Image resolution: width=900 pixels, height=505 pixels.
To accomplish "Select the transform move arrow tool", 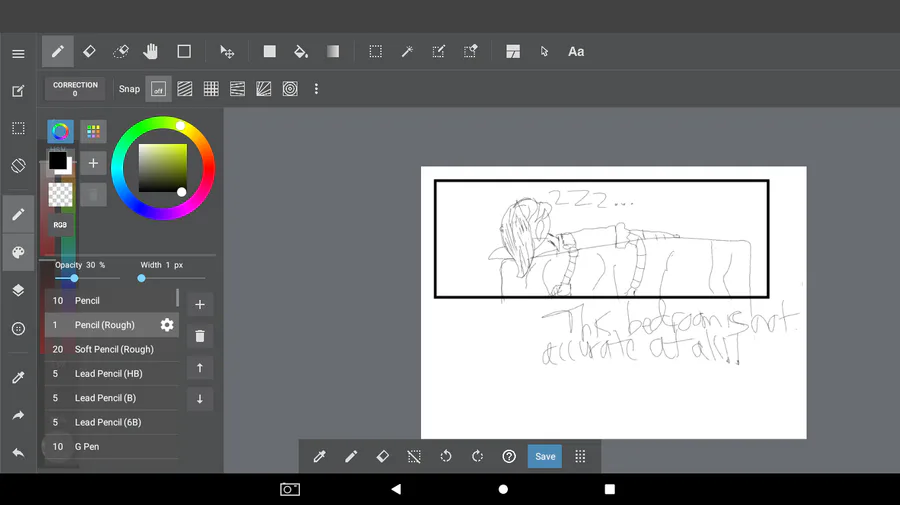I will pos(227,52).
